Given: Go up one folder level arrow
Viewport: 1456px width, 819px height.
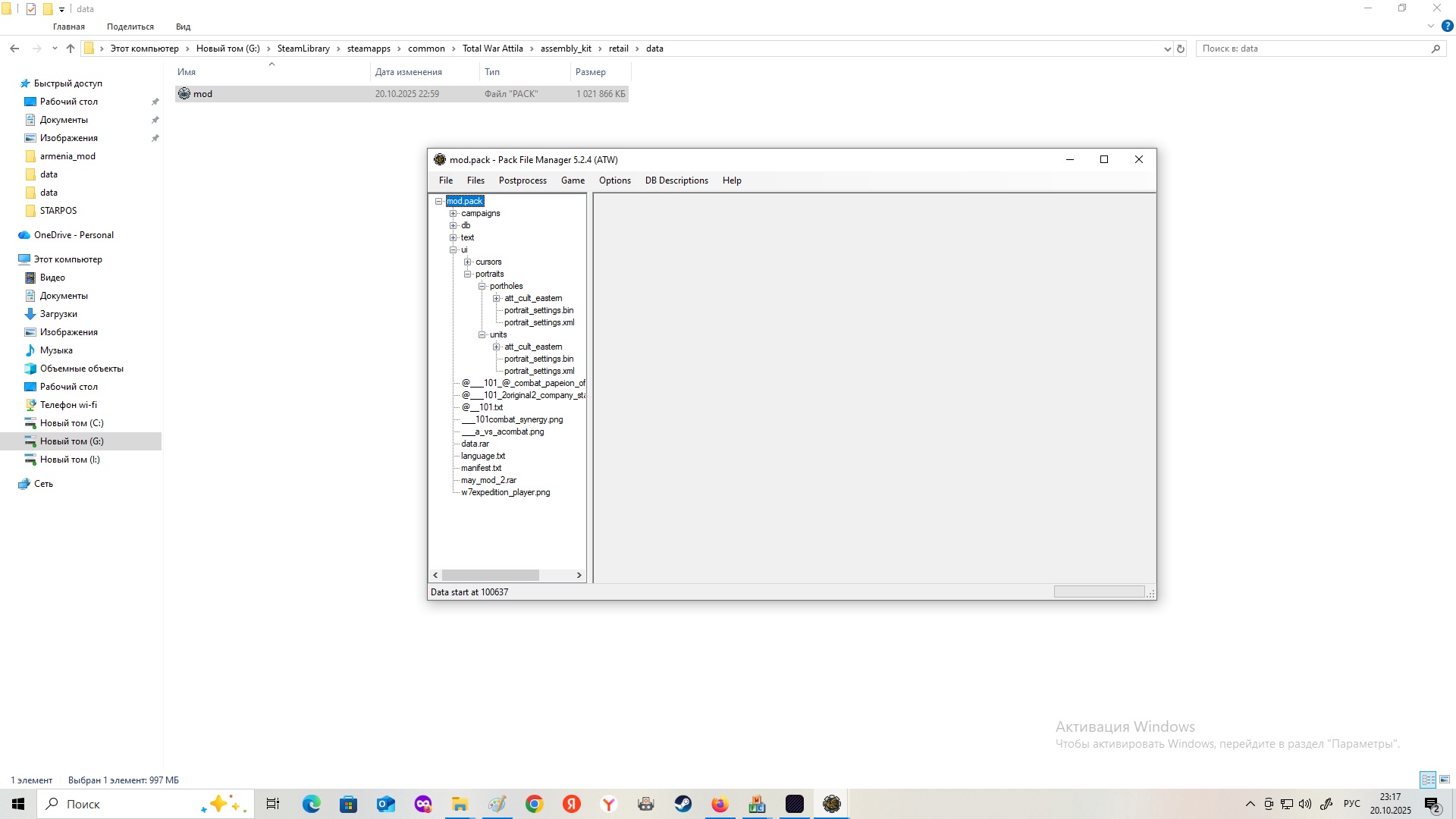Looking at the screenshot, I should pyautogui.click(x=71, y=49).
